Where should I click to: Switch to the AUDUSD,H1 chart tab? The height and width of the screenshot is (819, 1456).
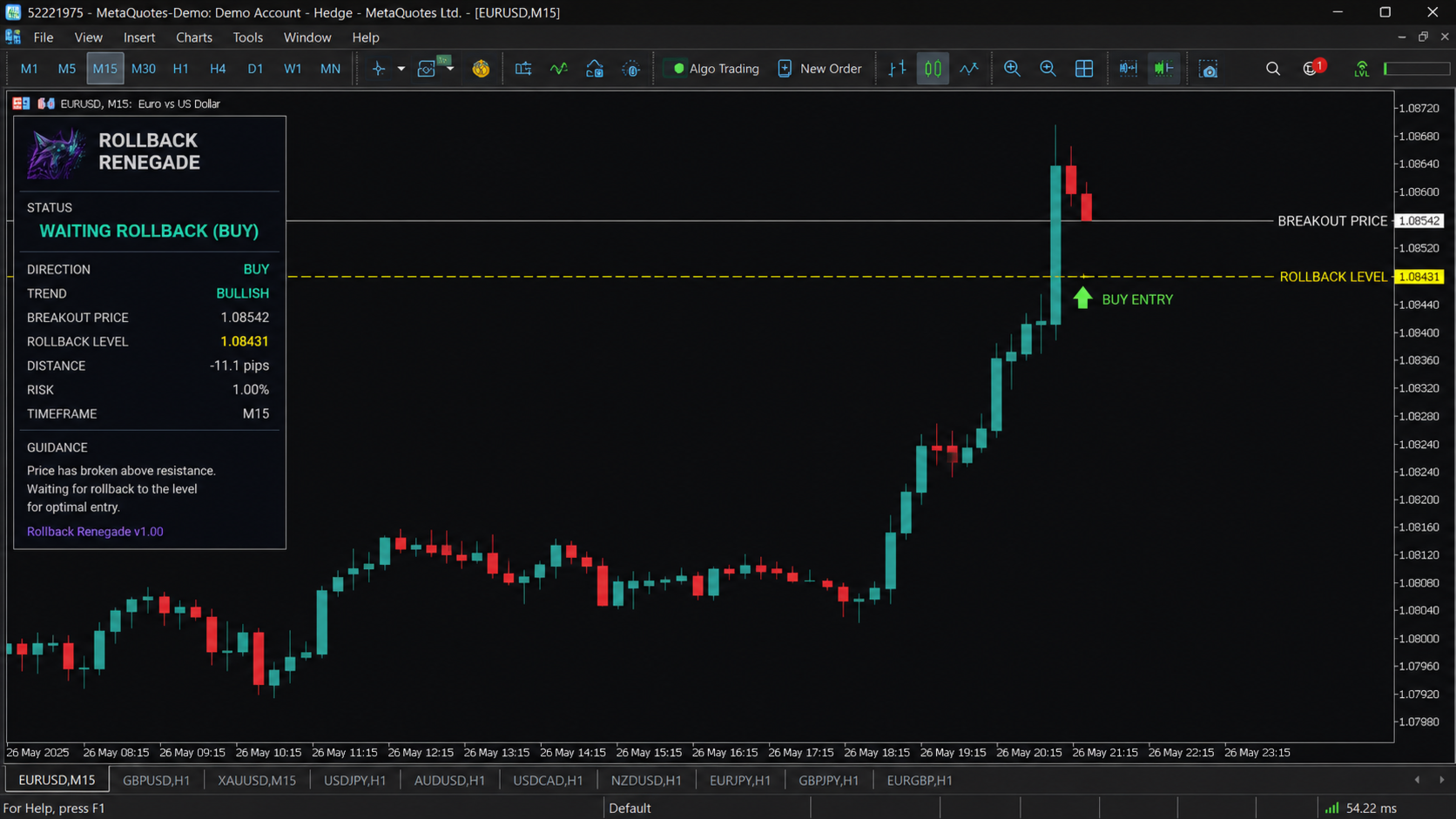pos(449,780)
